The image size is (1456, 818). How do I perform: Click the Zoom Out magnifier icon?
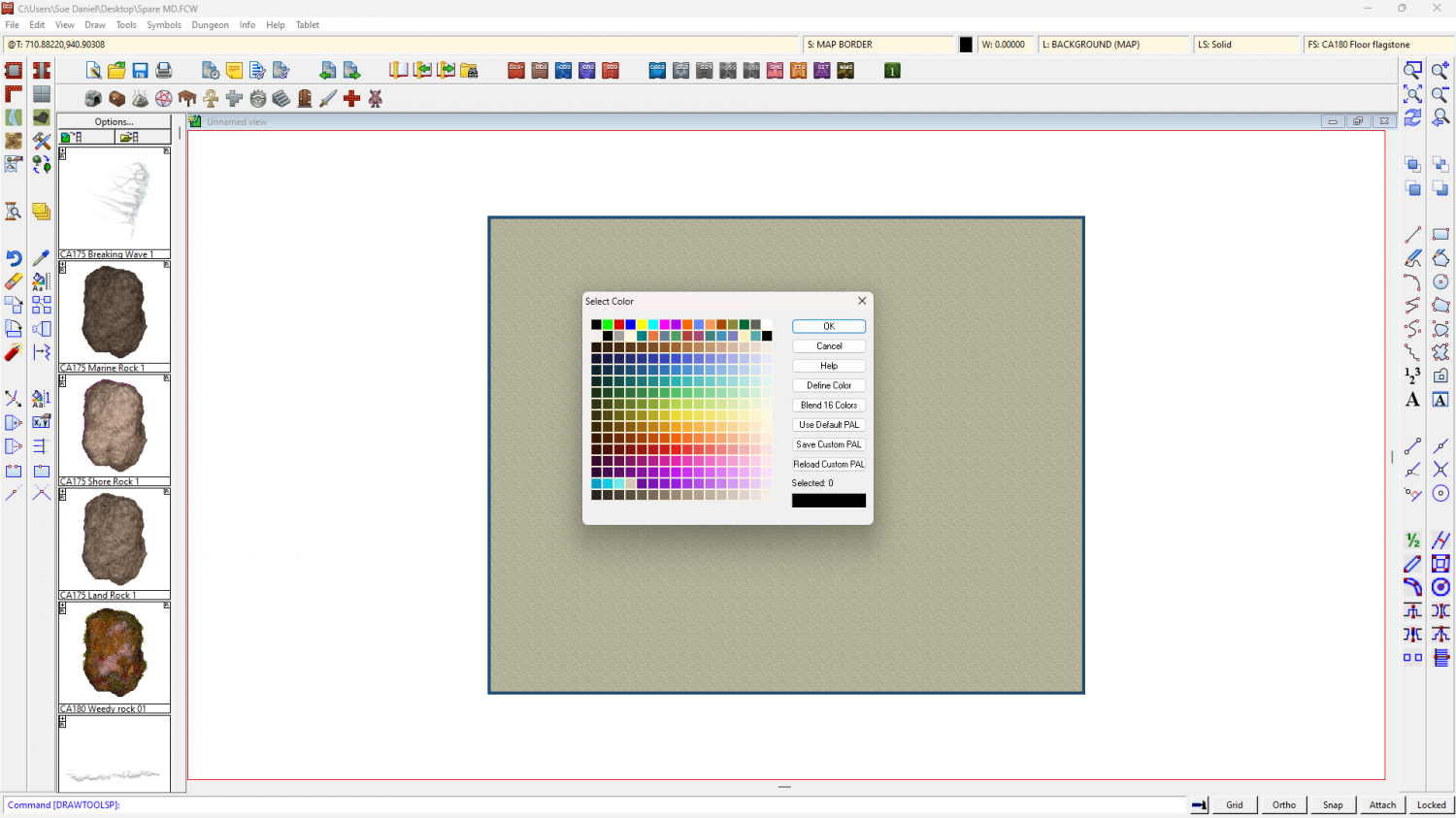pyautogui.click(x=1440, y=94)
